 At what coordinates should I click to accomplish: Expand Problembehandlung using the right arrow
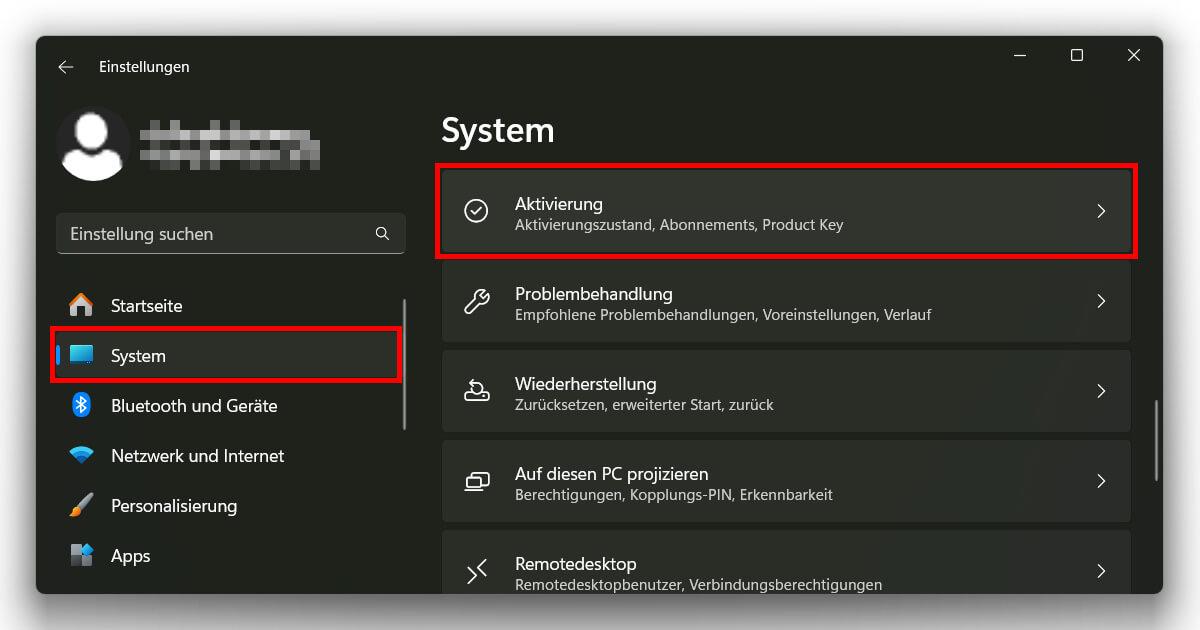[1101, 300]
